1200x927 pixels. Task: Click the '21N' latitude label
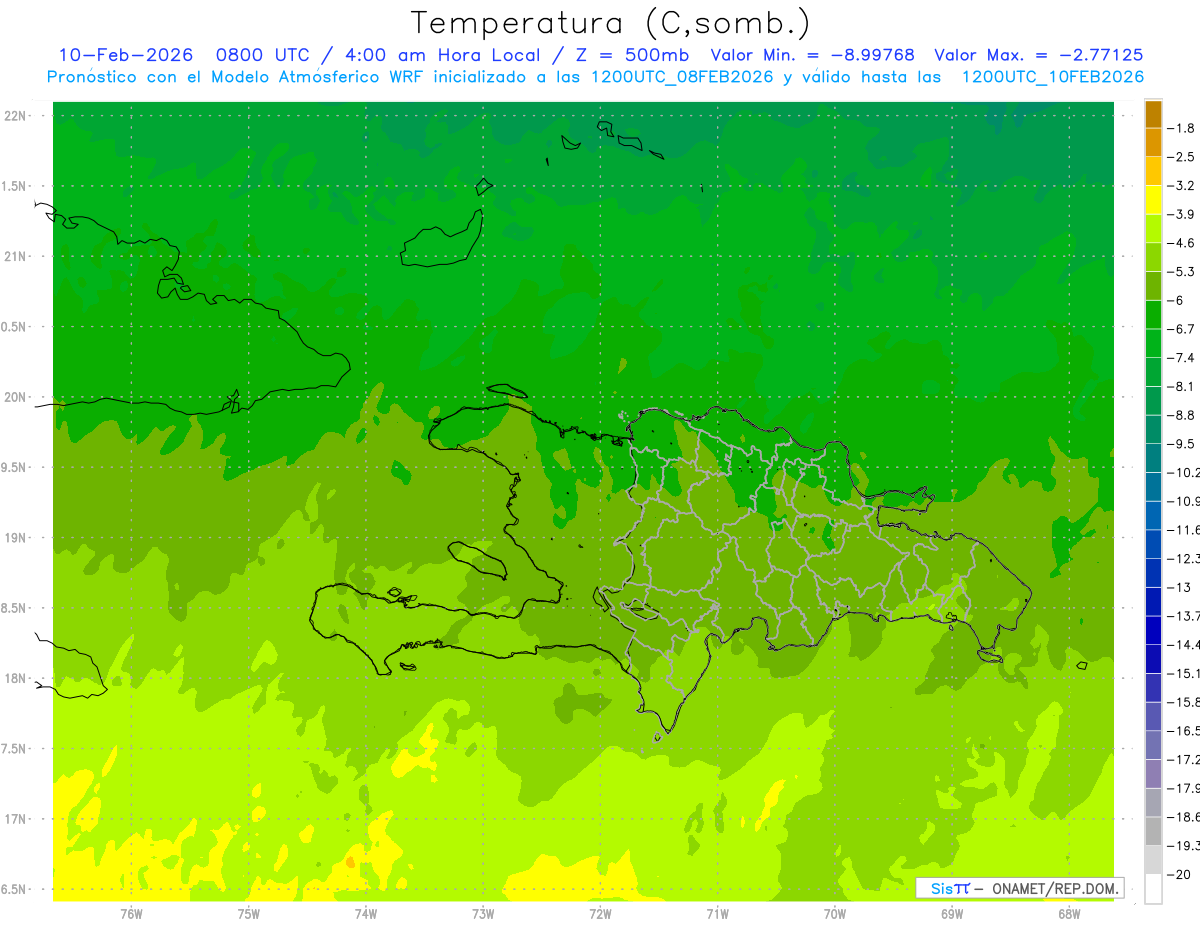tap(17, 257)
